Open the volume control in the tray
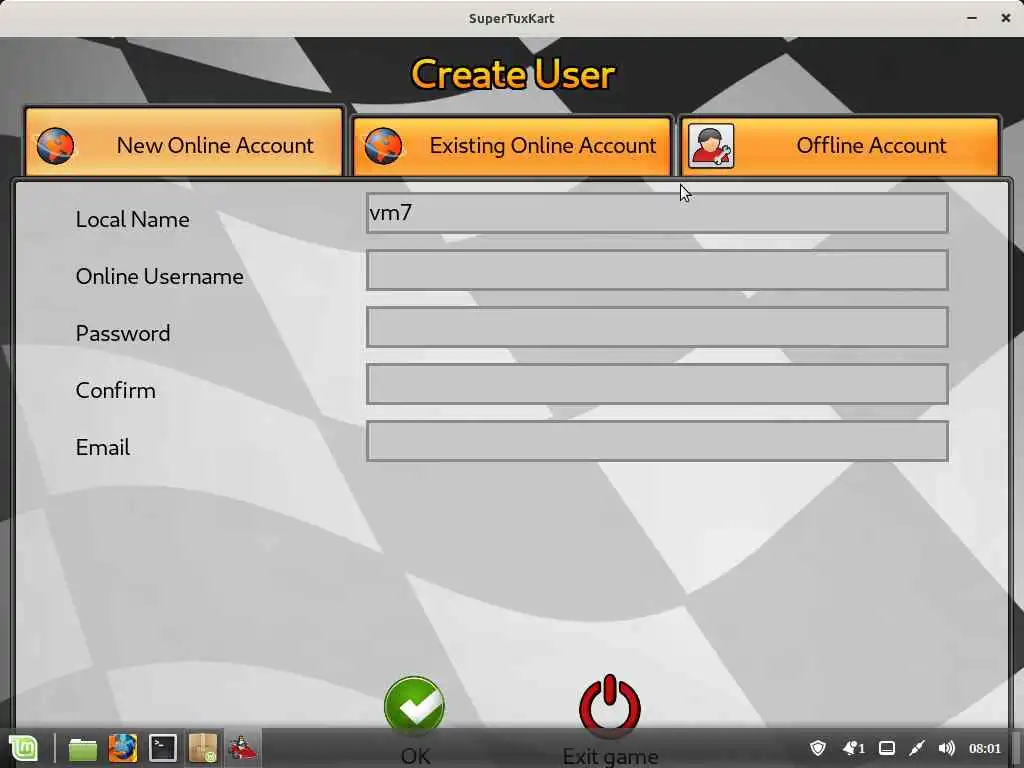The width and height of the screenshot is (1024, 768). (946, 748)
